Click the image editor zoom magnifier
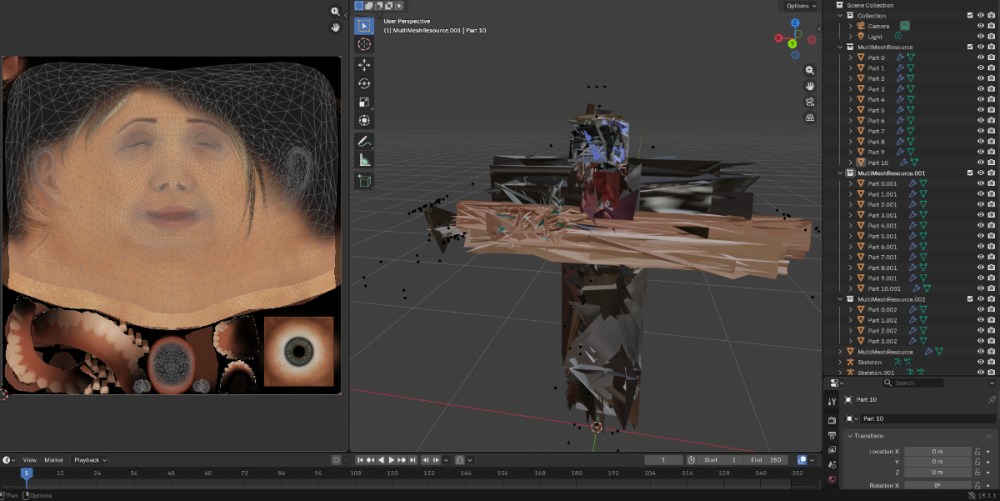The width and height of the screenshot is (1000, 501). pos(335,11)
